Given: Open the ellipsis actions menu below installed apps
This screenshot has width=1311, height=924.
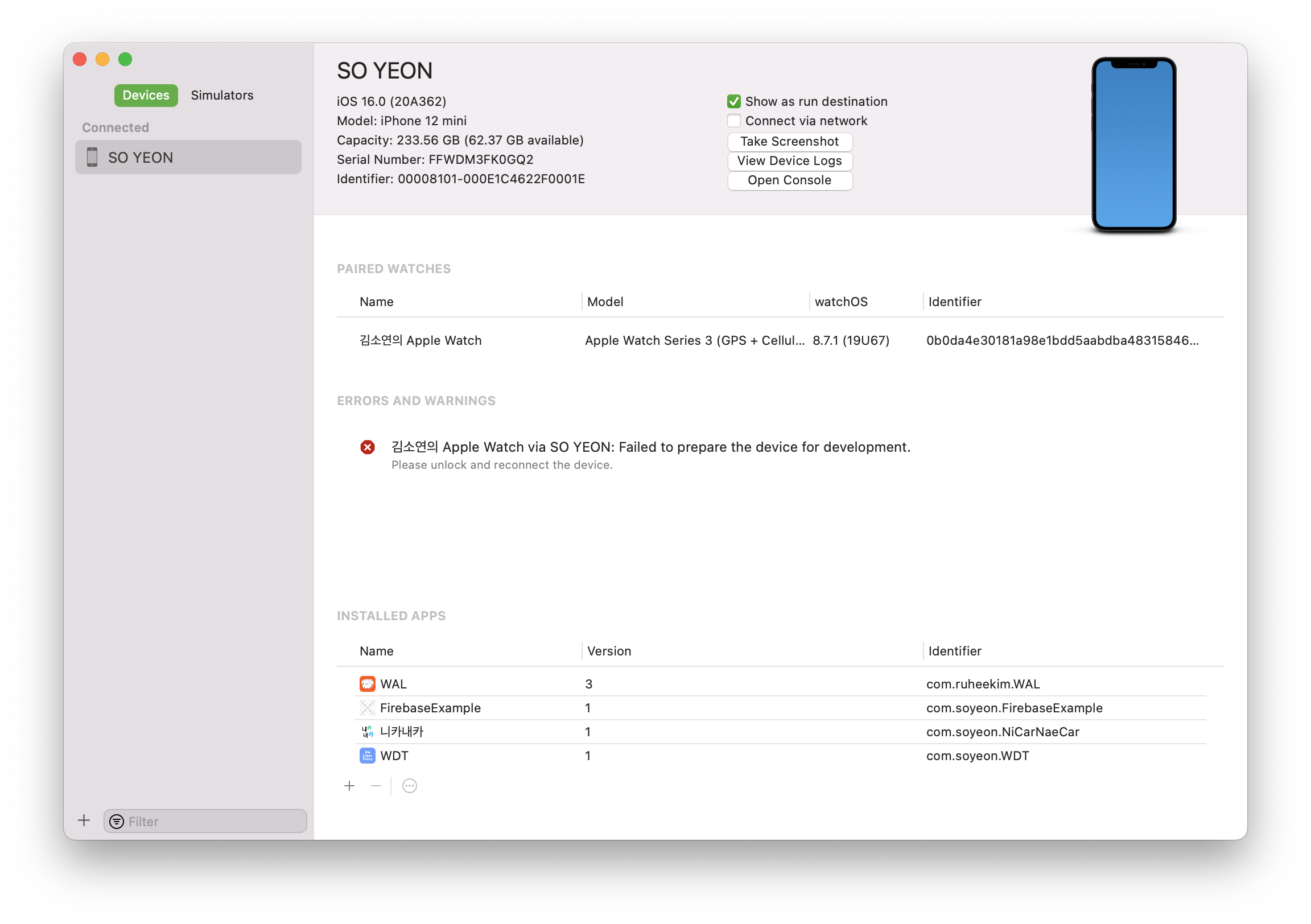Looking at the screenshot, I should click(x=409, y=786).
